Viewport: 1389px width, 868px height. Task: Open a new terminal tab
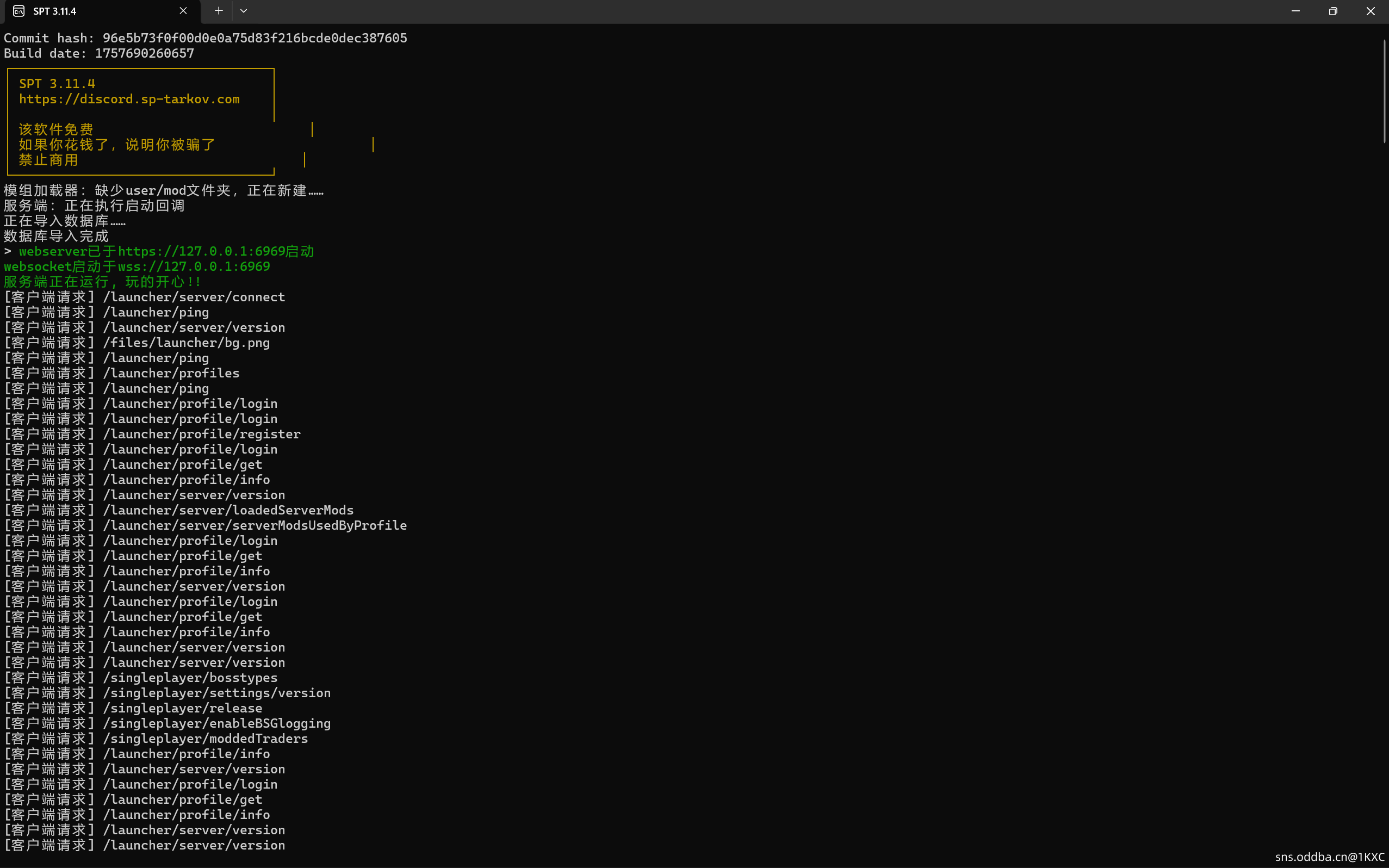pos(219,11)
